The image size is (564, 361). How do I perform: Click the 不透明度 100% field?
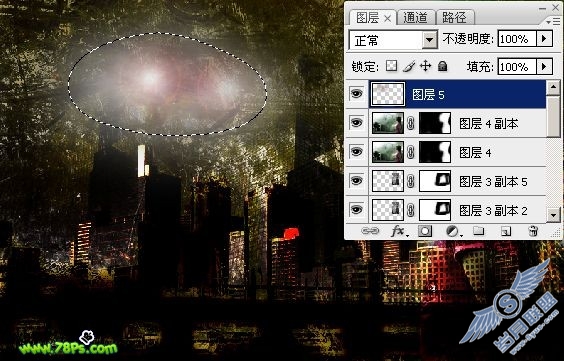517,38
